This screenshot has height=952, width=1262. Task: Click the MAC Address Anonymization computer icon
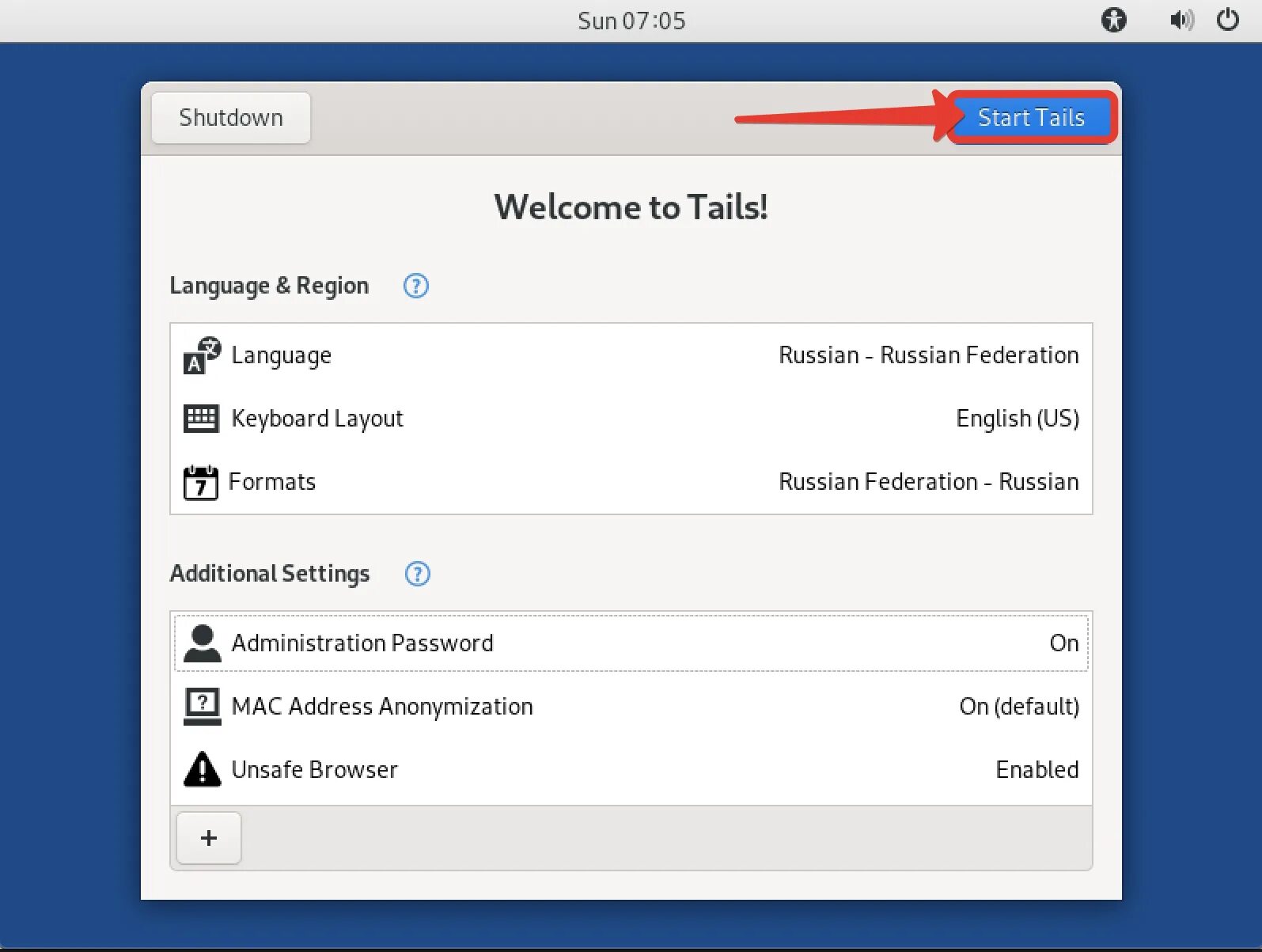click(x=202, y=706)
